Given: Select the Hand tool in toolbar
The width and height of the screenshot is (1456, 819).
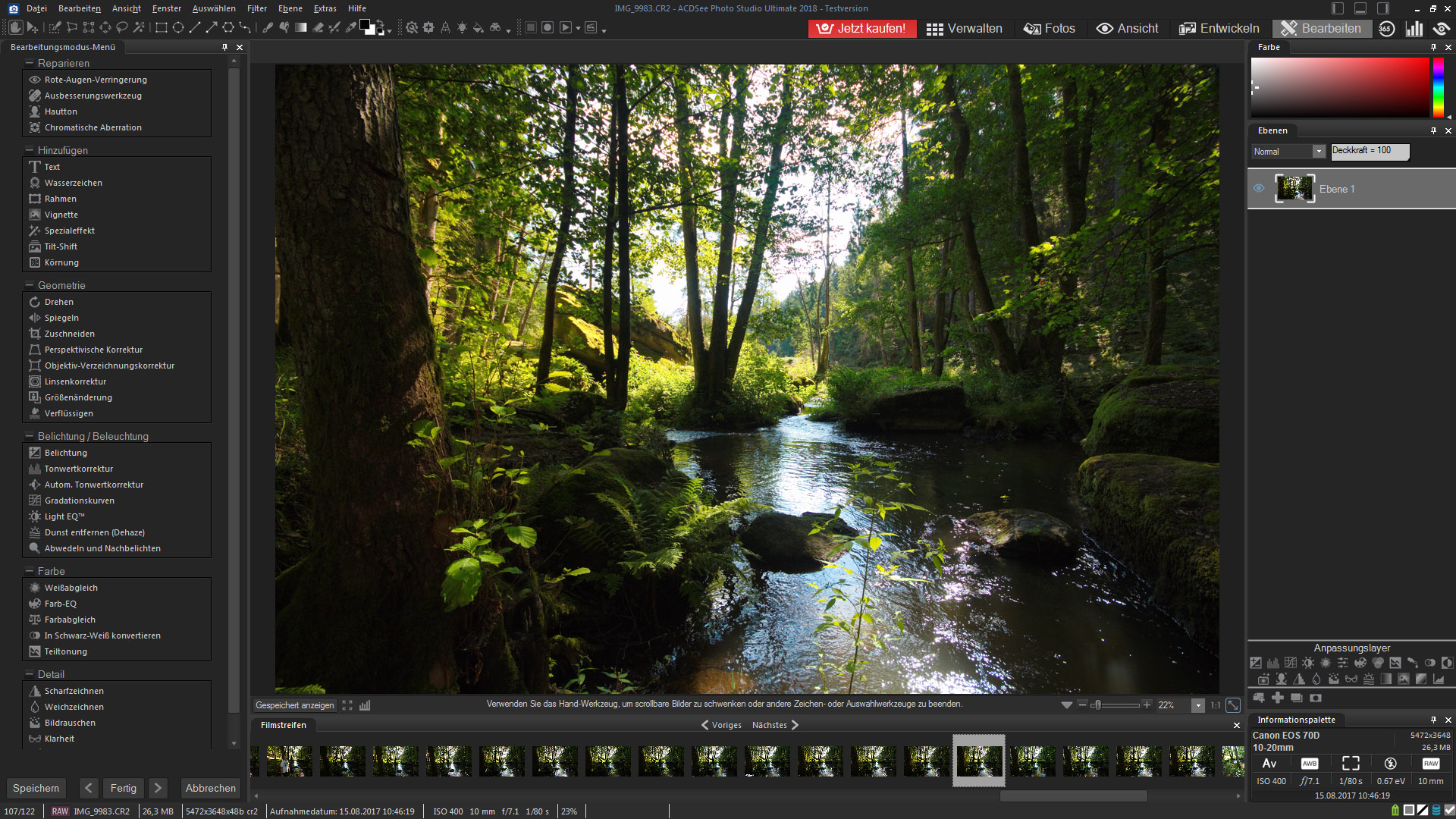Looking at the screenshot, I should click(15, 27).
